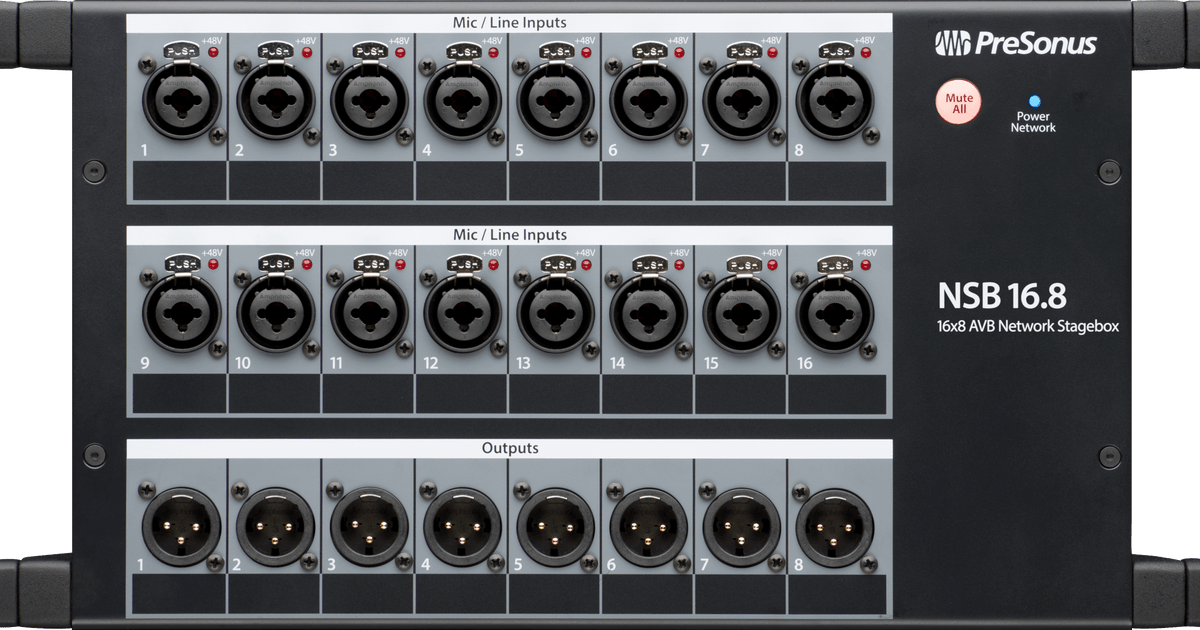
Task: Click the upper Mic / Line Inputs header
Action: coord(510,22)
